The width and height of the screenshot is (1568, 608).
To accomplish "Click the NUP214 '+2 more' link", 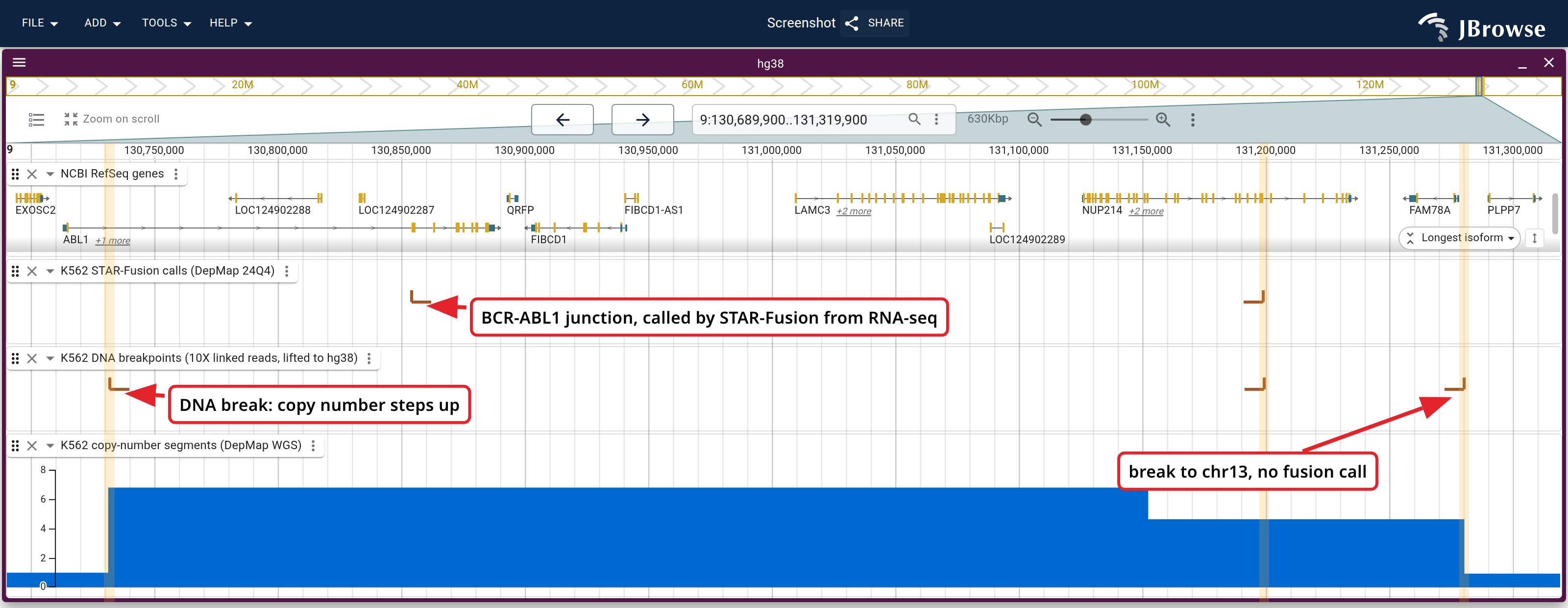I will tap(1146, 211).
